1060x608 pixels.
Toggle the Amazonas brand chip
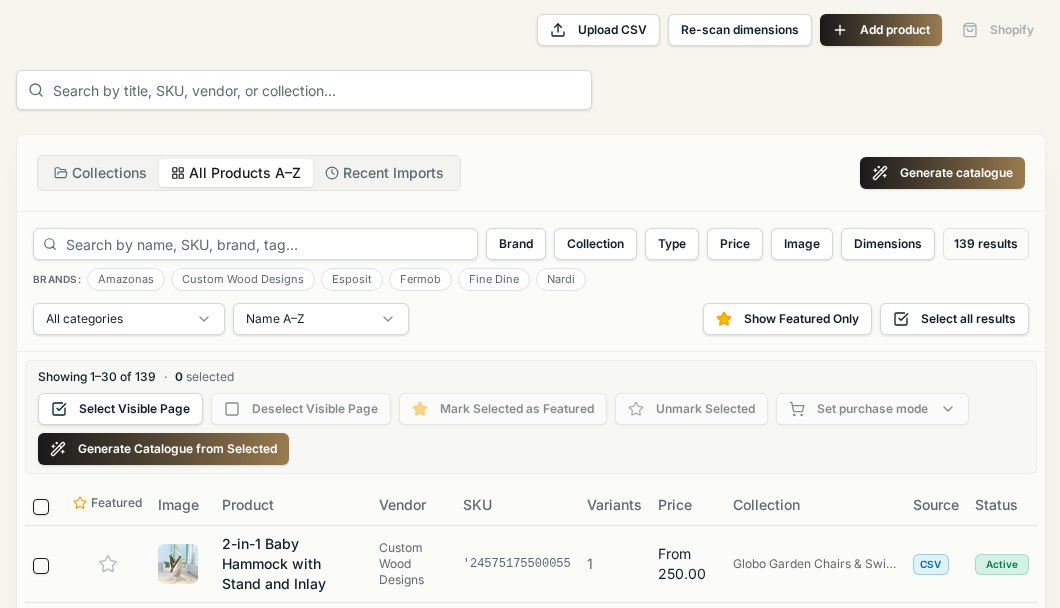pos(126,279)
